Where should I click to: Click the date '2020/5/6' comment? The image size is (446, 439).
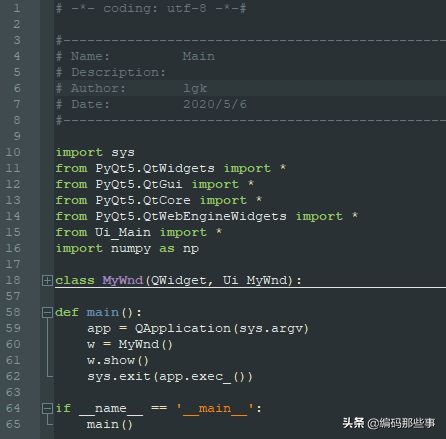coord(215,104)
